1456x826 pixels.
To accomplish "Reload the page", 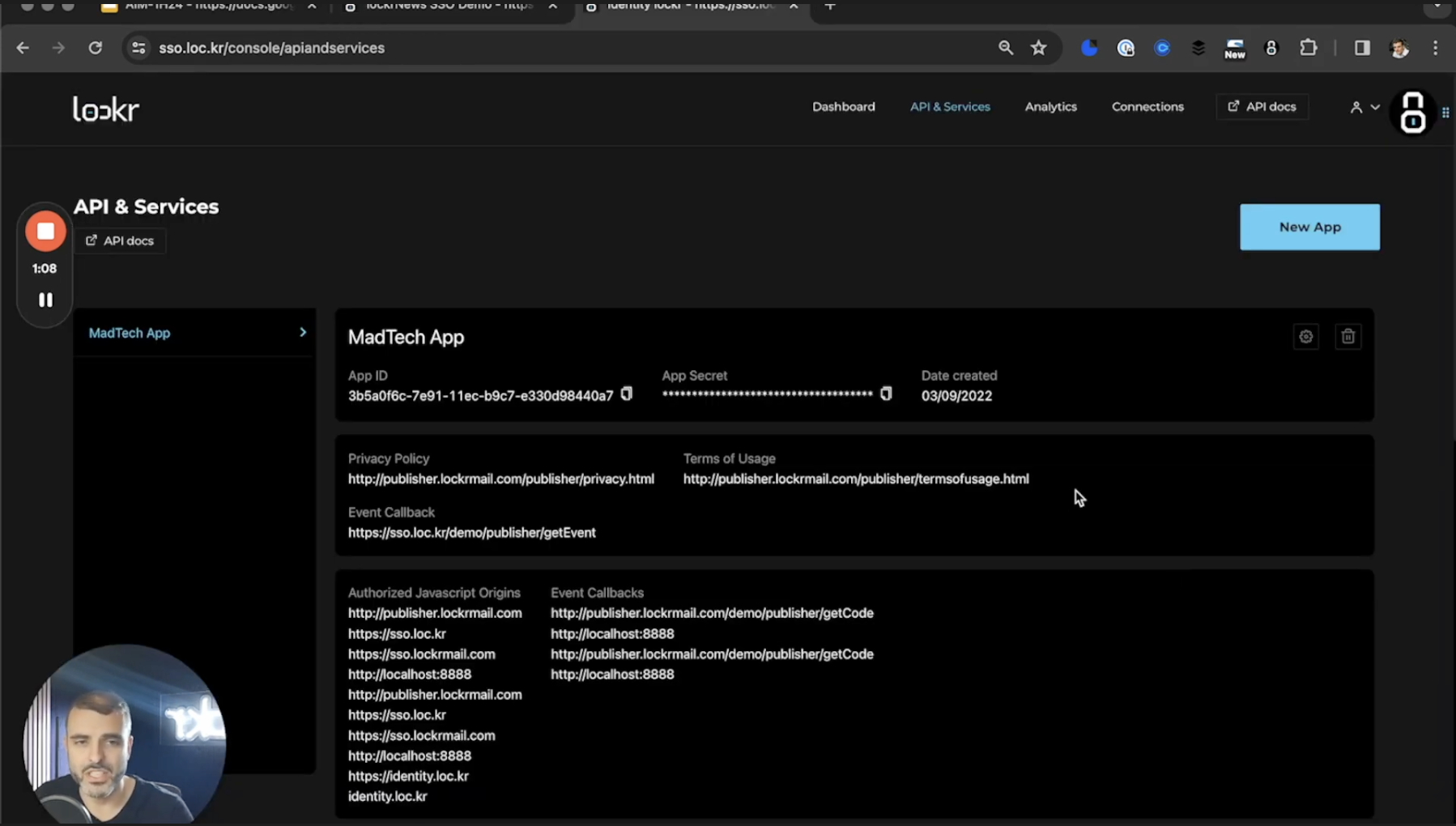I will 95,48.
